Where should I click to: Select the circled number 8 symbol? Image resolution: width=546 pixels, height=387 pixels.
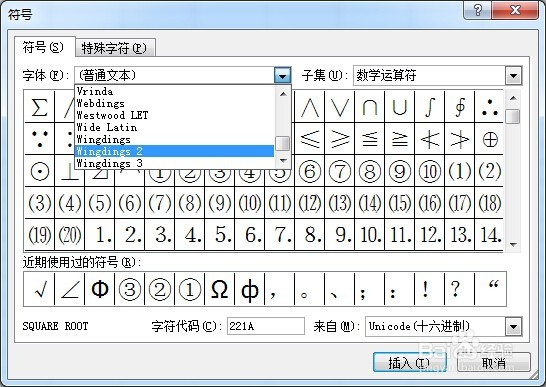pyautogui.click(x=369, y=171)
